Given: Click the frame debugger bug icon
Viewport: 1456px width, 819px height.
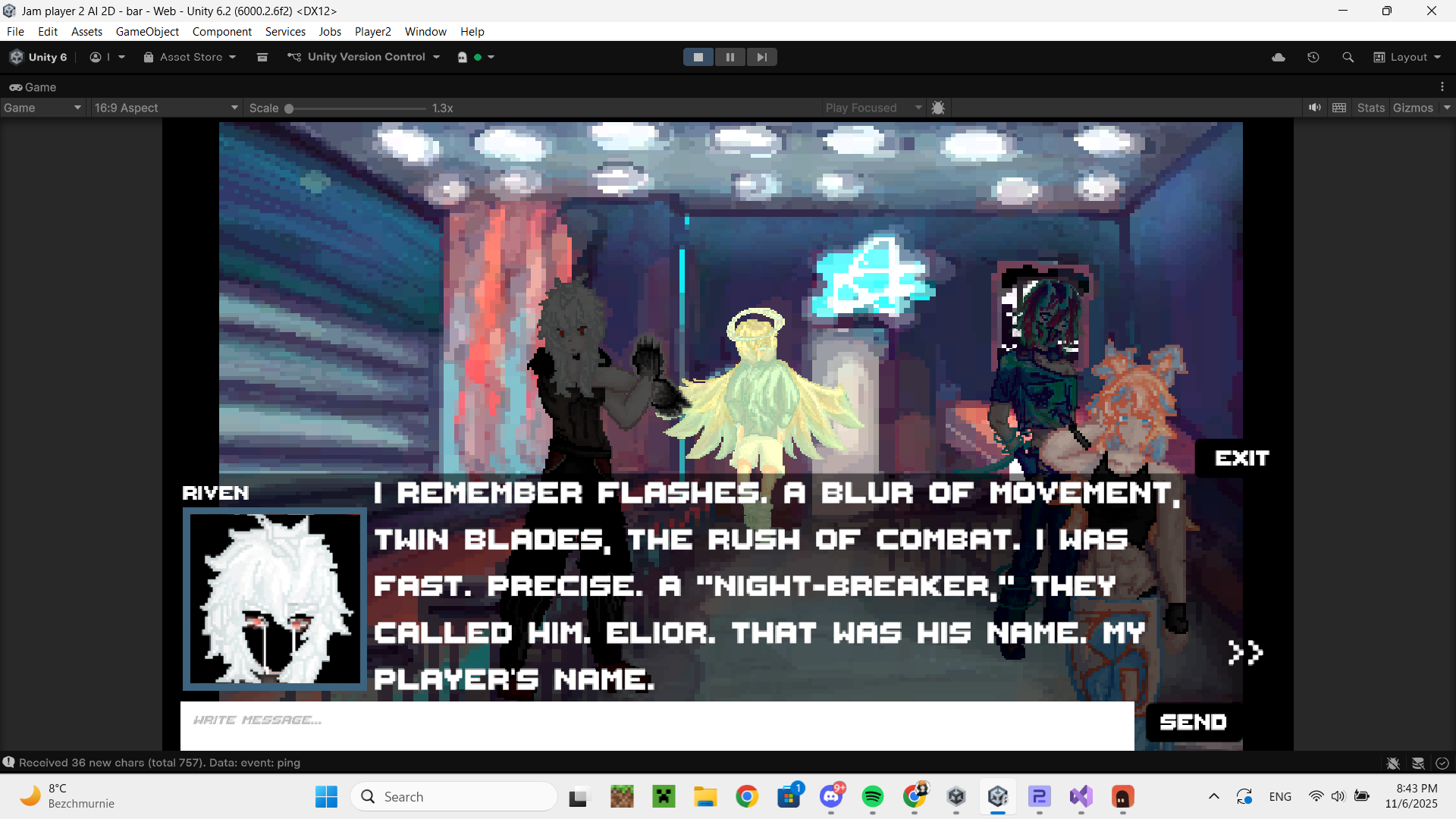Looking at the screenshot, I should coord(938,108).
